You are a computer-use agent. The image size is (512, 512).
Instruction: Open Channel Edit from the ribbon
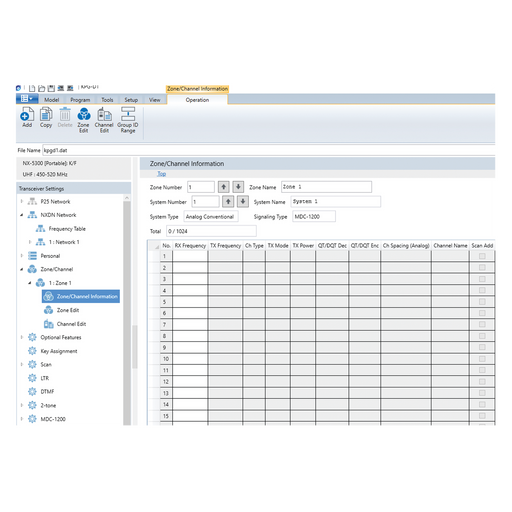point(104,120)
